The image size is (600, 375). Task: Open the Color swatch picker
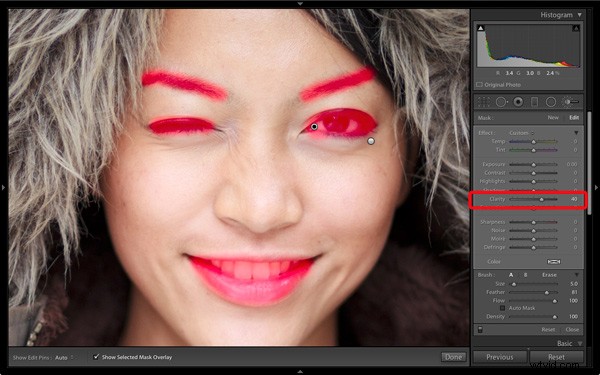tap(554, 262)
